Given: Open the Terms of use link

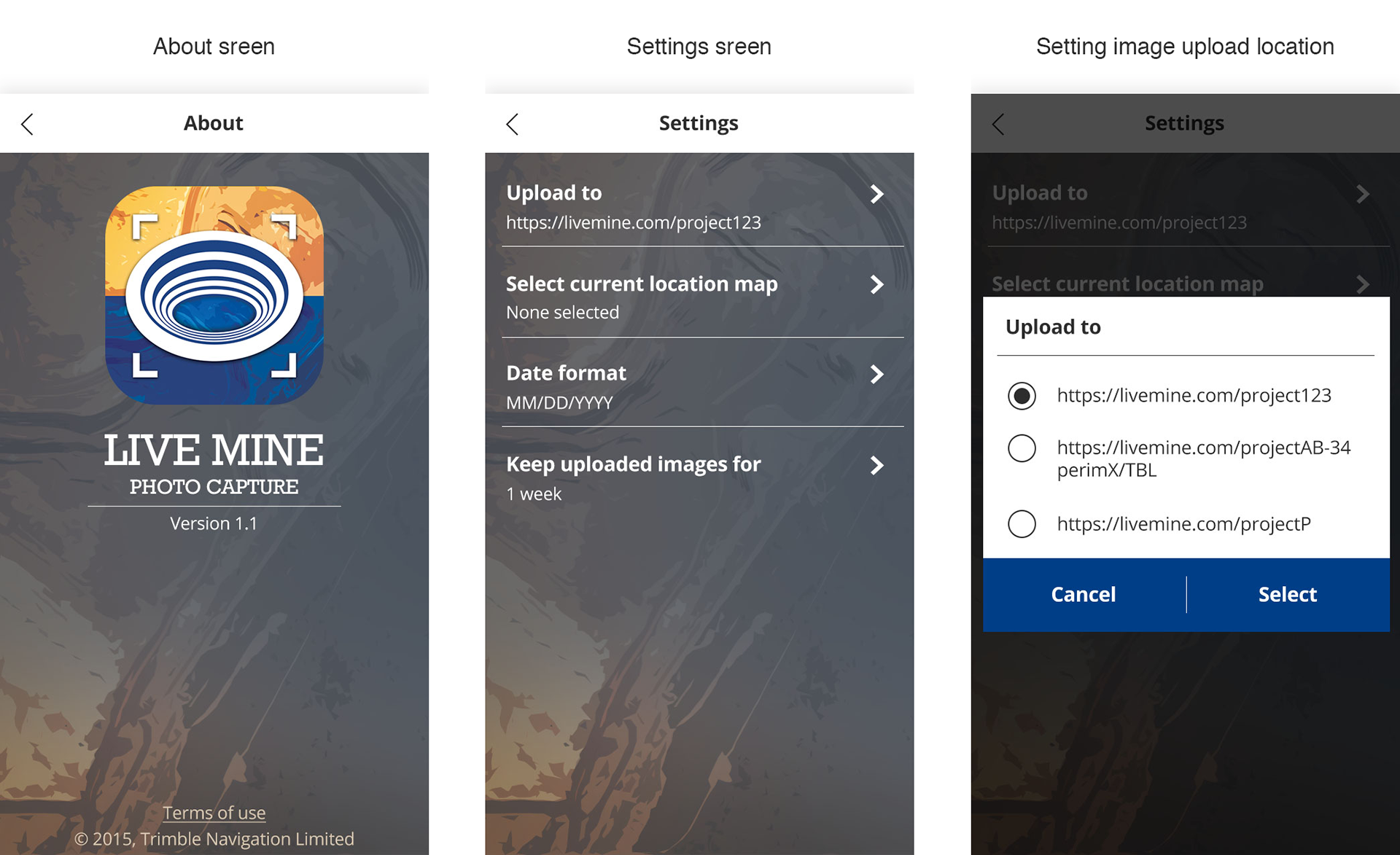Looking at the screenshot, I should click(214, 812).
